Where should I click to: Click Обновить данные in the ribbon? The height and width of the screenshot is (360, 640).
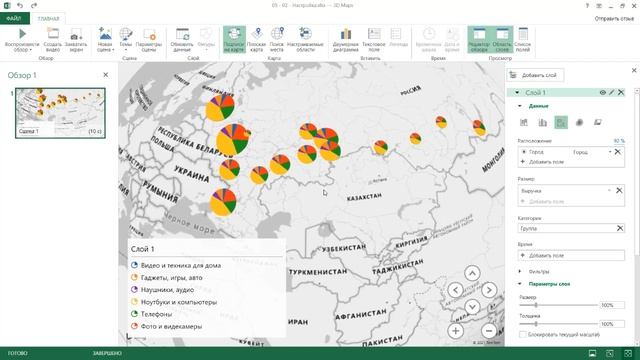tap(182, 40)
